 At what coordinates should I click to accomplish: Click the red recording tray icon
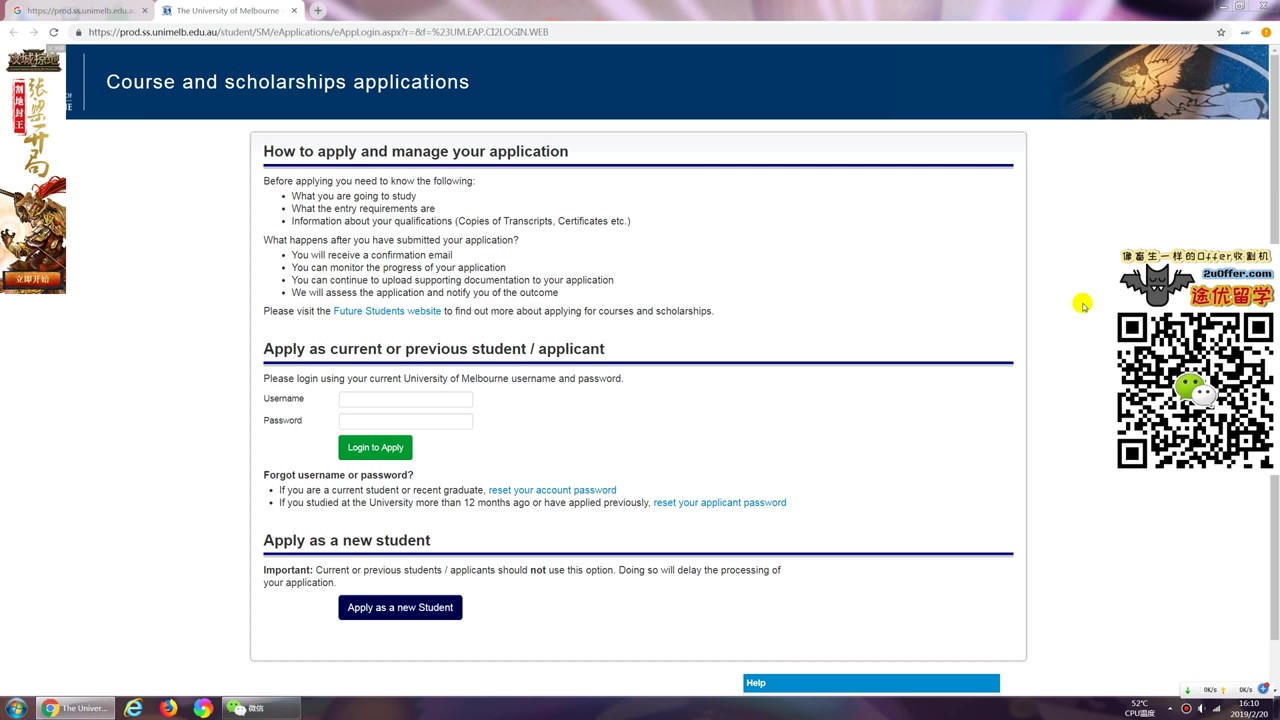click(1186, 708)
